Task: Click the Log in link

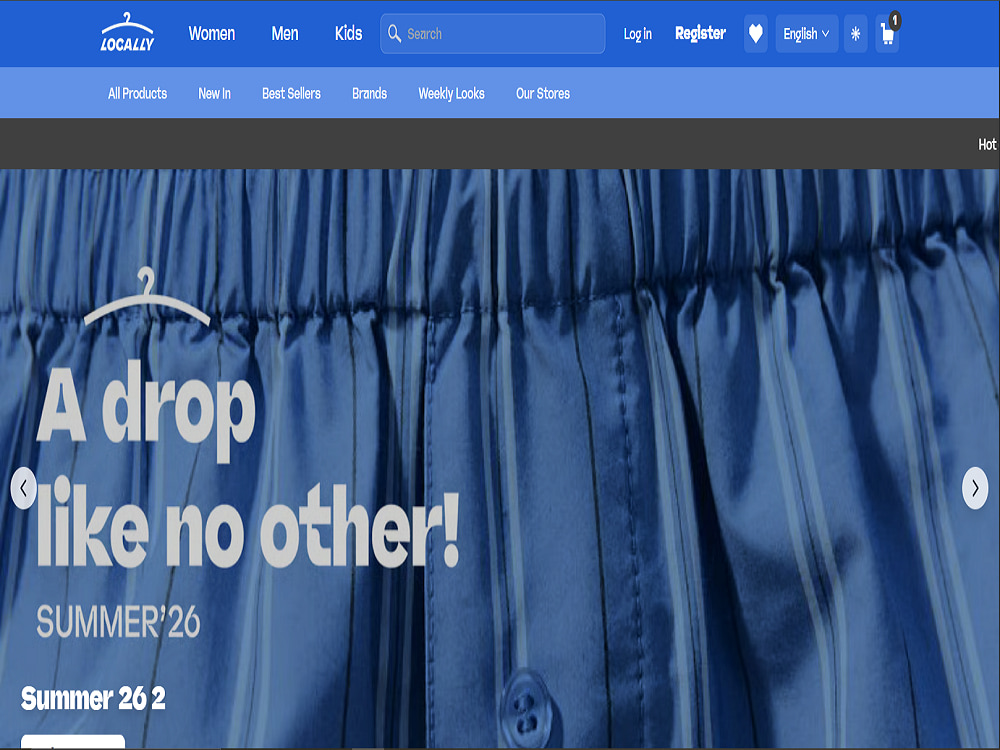Action: click(638, 34)
